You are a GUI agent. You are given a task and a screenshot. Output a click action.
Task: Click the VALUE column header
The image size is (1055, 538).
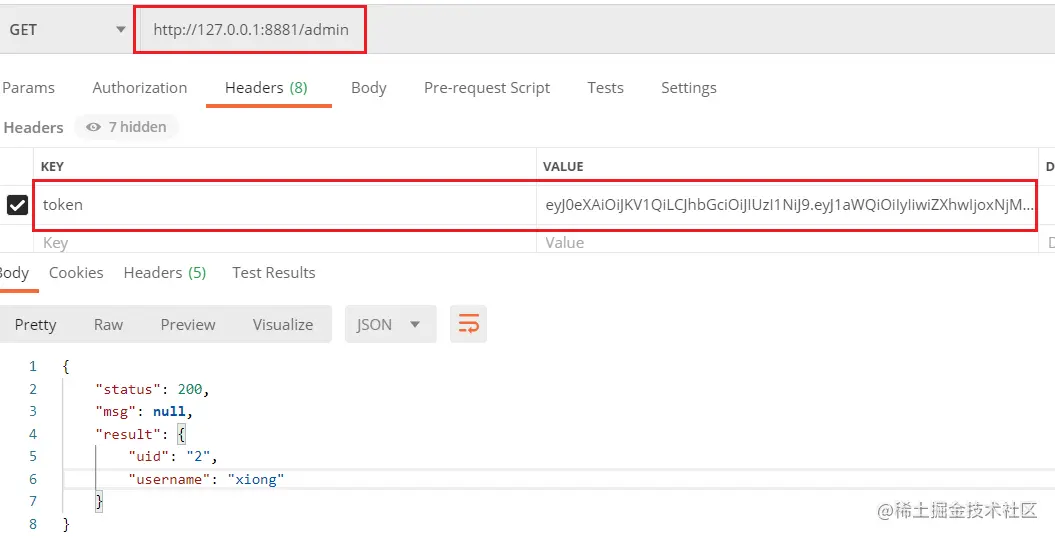point(563,167)
